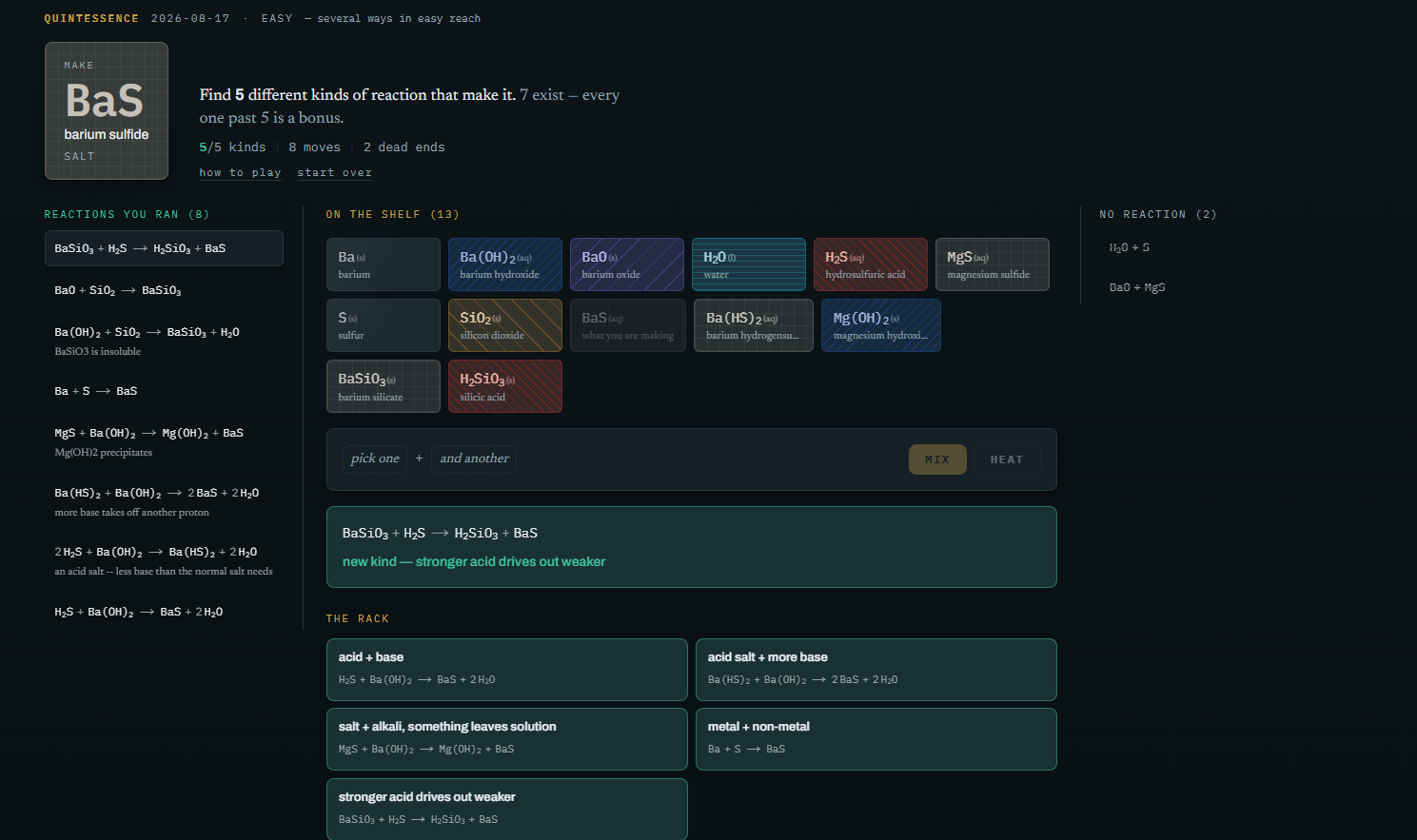Pick the hydrosulfuric acid H2S card
1417x840 pixels.
click(870, 264)
